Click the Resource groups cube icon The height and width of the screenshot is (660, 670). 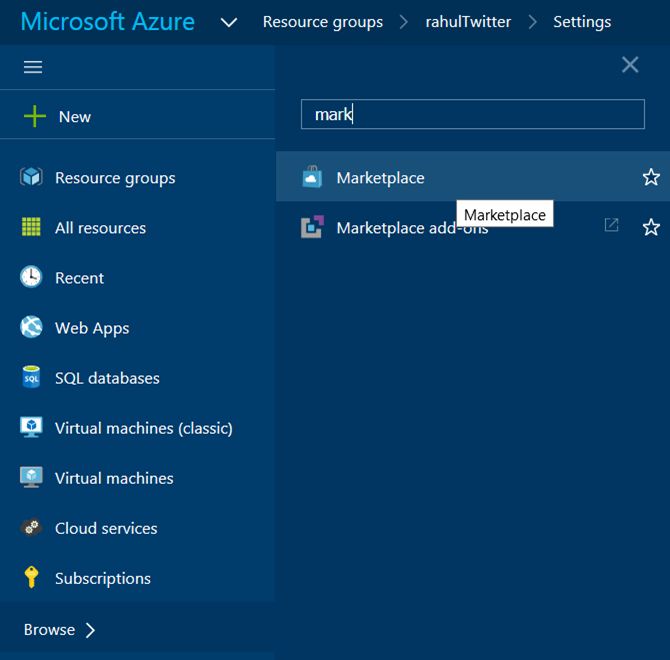31,177
